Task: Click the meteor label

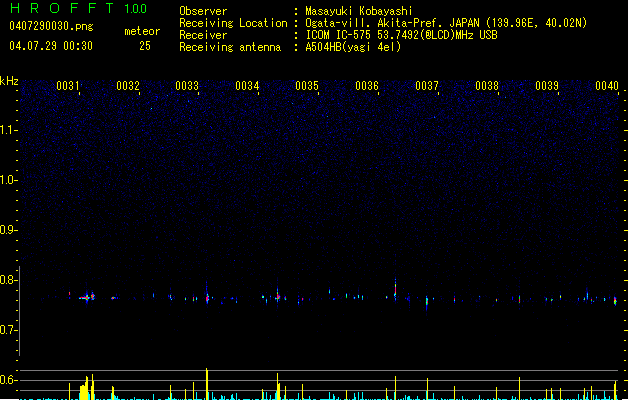Action: (142, 31)
